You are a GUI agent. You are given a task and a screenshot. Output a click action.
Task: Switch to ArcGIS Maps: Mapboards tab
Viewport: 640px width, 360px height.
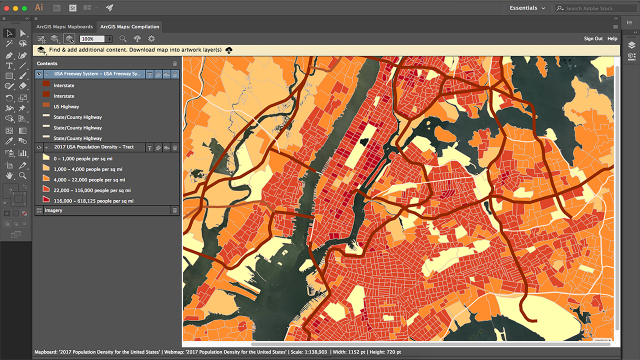[x=64, y=27]
